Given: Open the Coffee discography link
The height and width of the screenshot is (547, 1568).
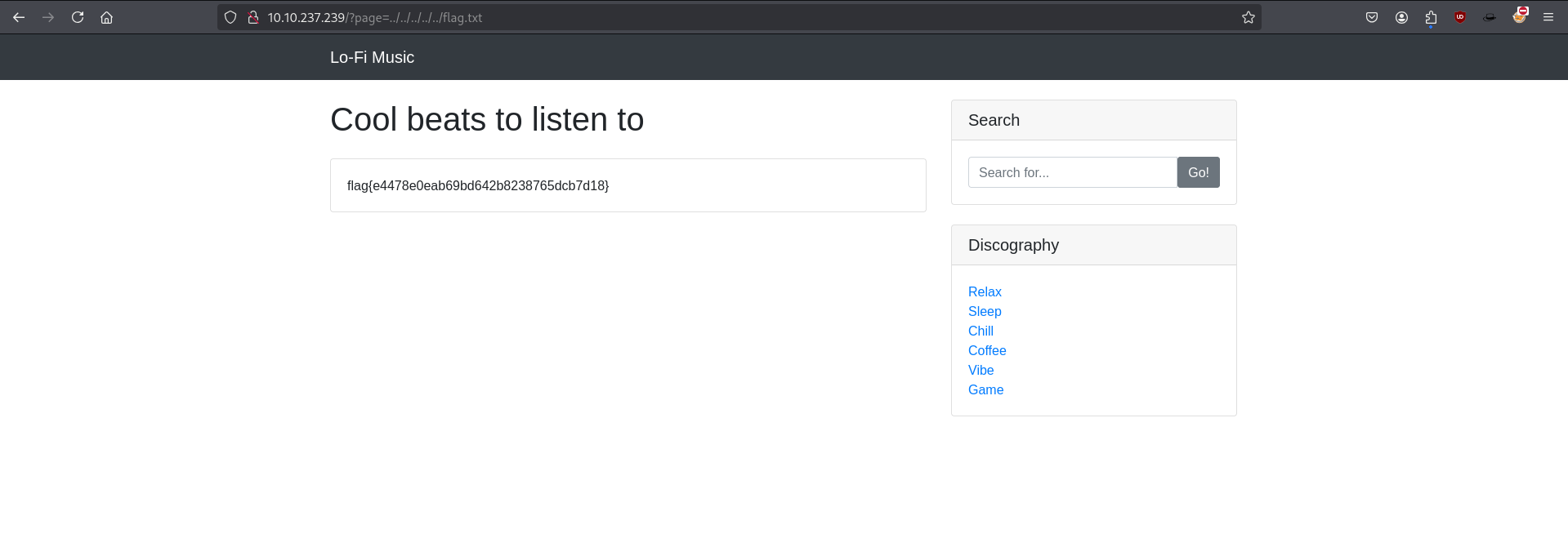Looking at the screenshot, I should [x=987, y=350].
